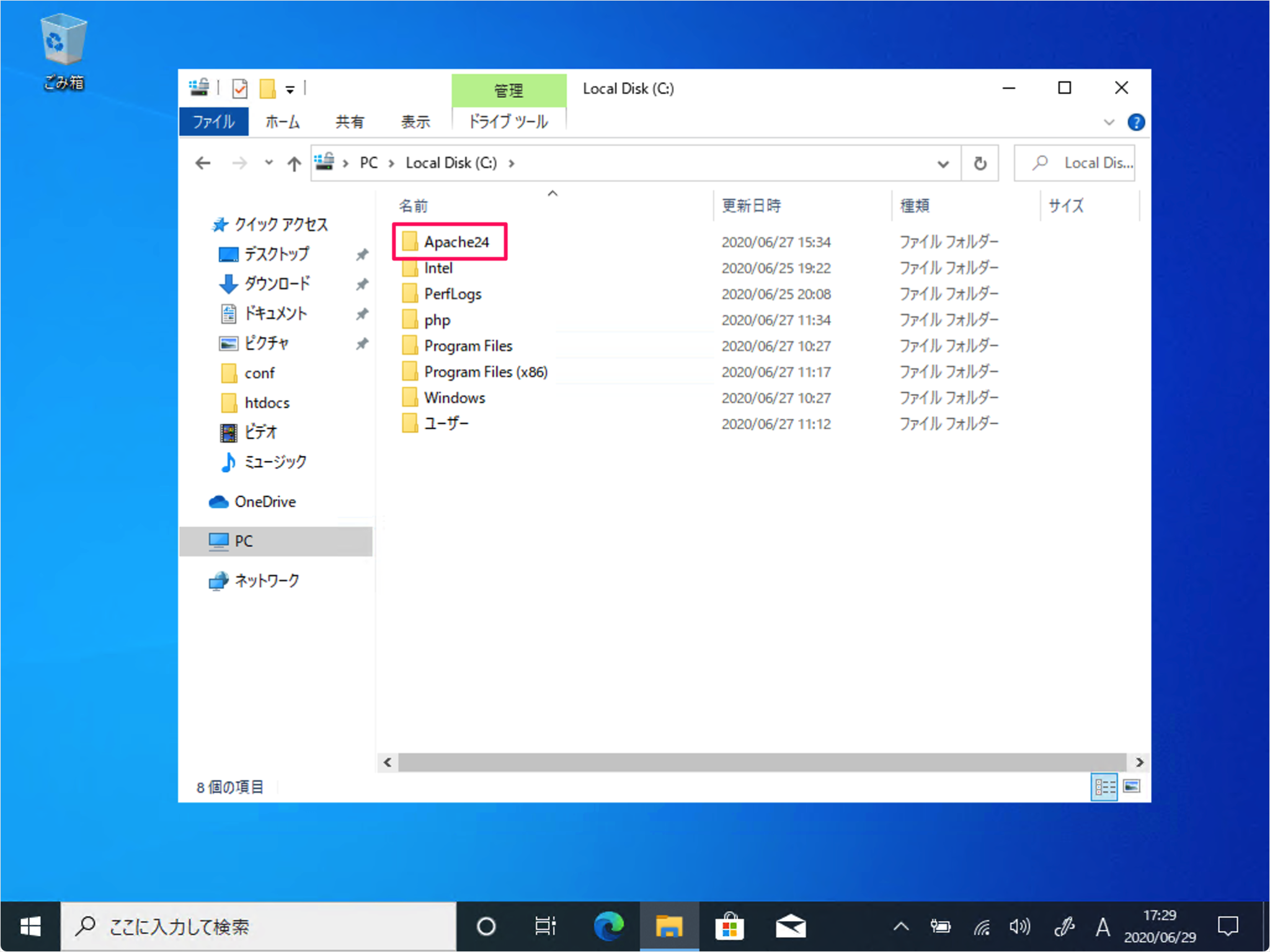The height and width of the screenshot is (952, 1270).
Task: Open the Apache24 folder
Action: (x=456, y=242)
